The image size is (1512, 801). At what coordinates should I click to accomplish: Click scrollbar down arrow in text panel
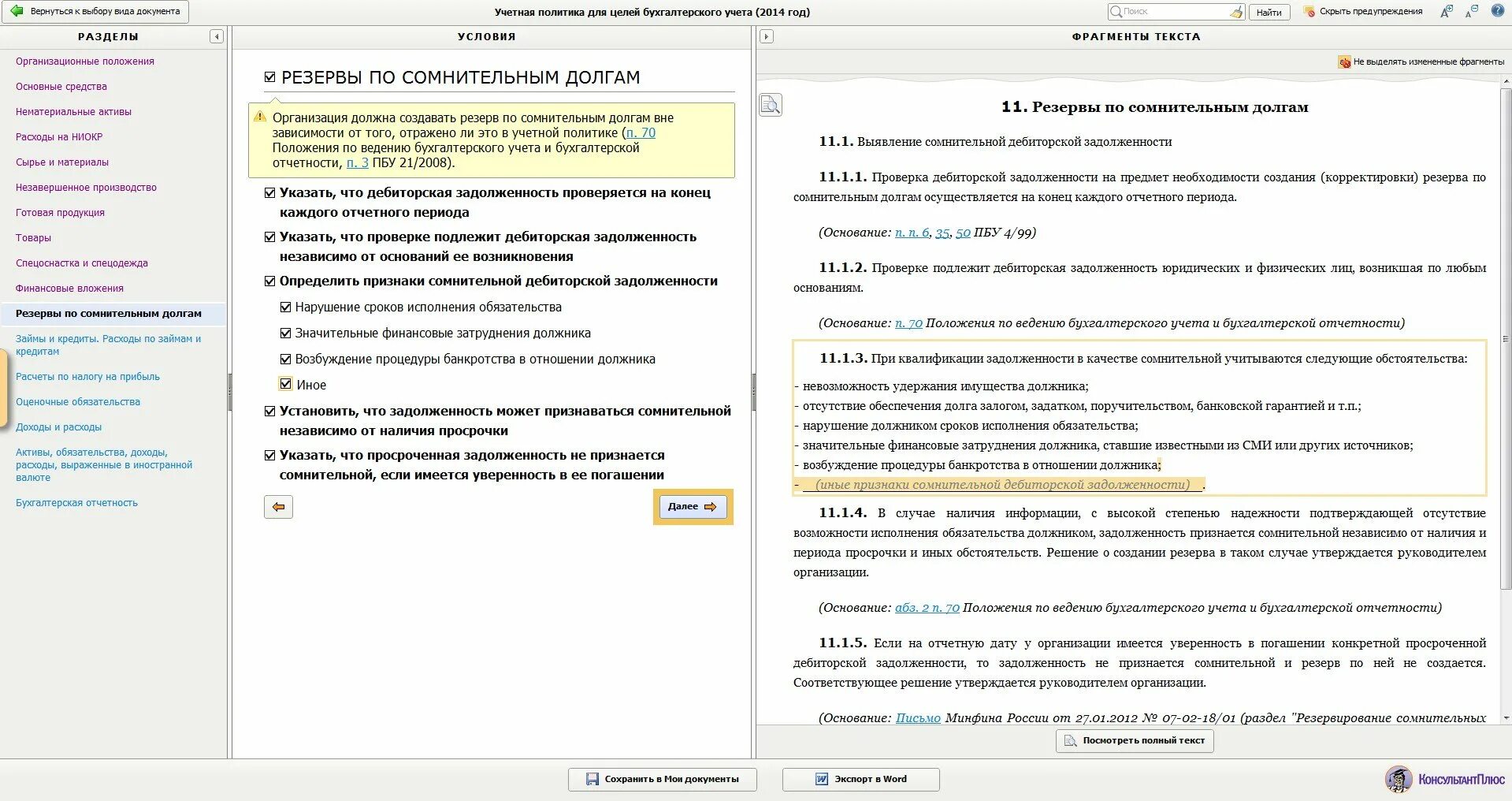point(1506,718)
